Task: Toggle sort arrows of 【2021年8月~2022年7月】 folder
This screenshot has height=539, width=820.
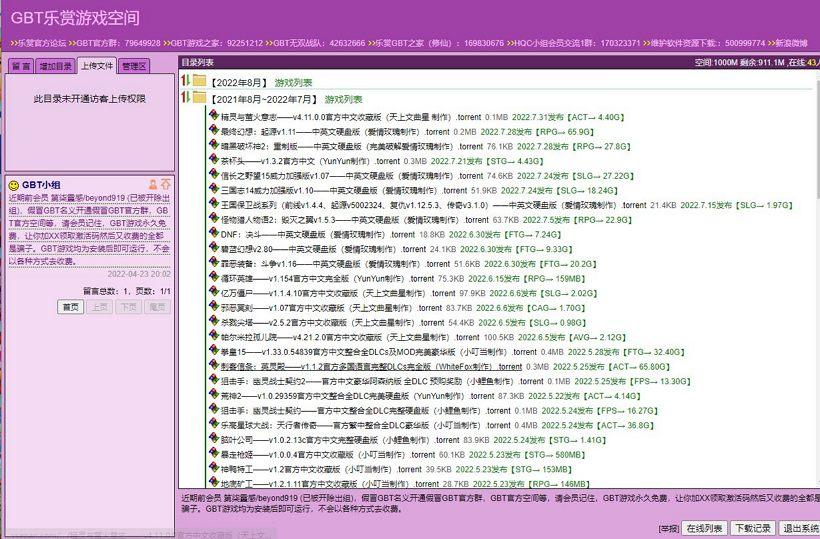Action: 185,97
